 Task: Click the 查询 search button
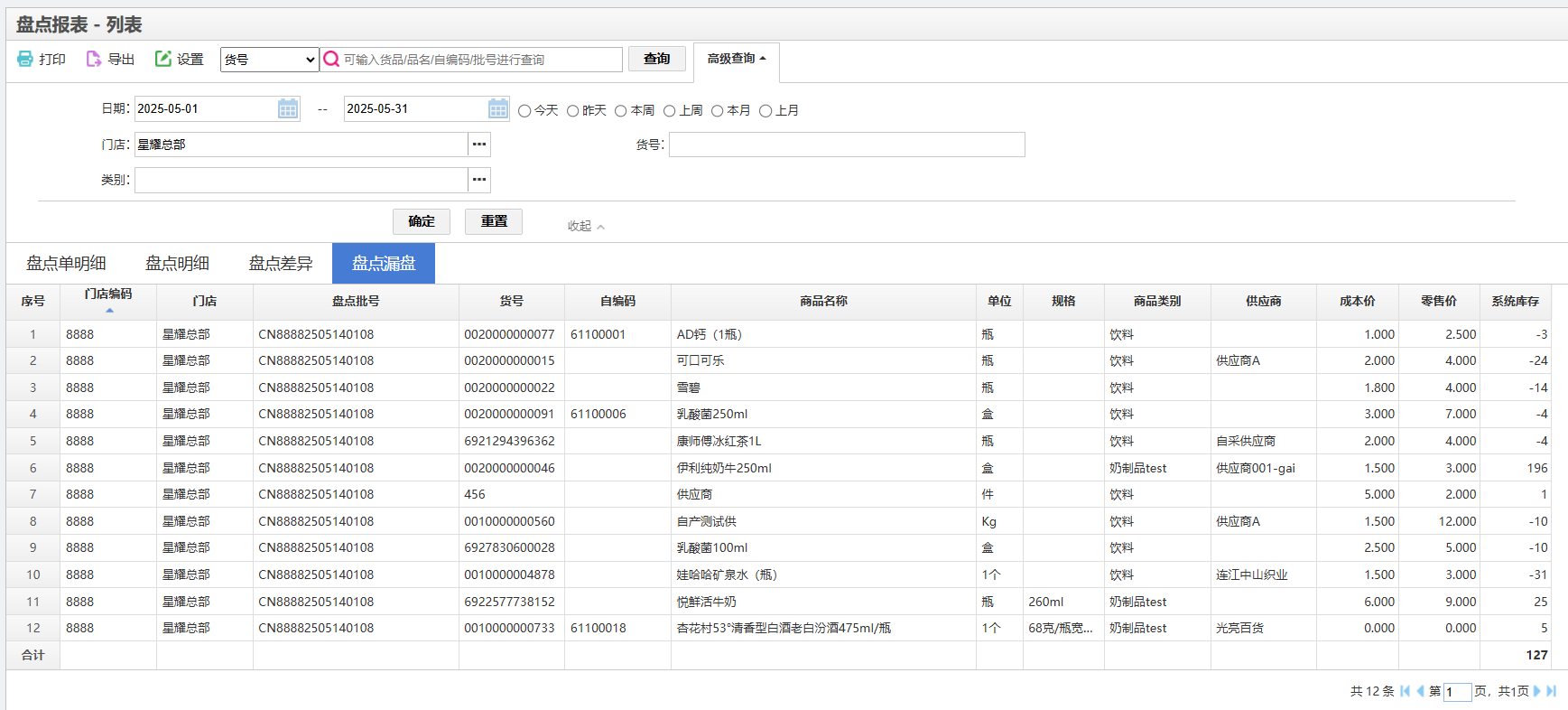tap(657, 59)
